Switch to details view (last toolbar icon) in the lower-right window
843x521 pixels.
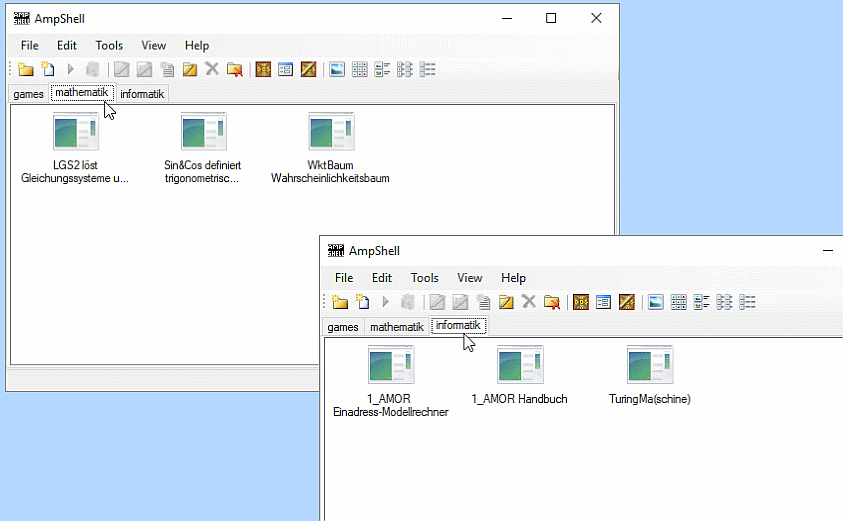pyautogui.click(x=747, y=302)
